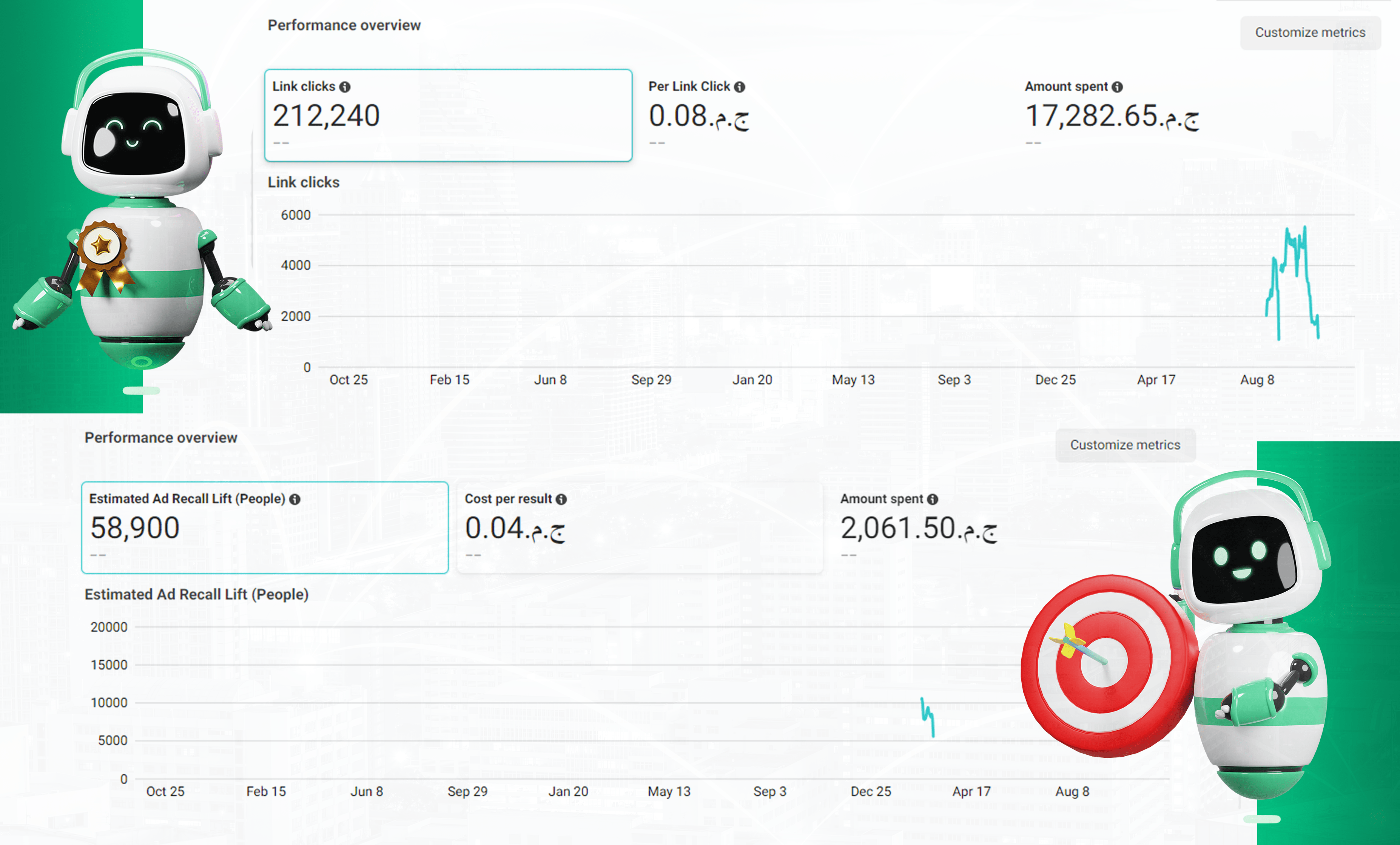Click info icon beside Estimated Ad Recall Lift

click(x=294, y=500)
